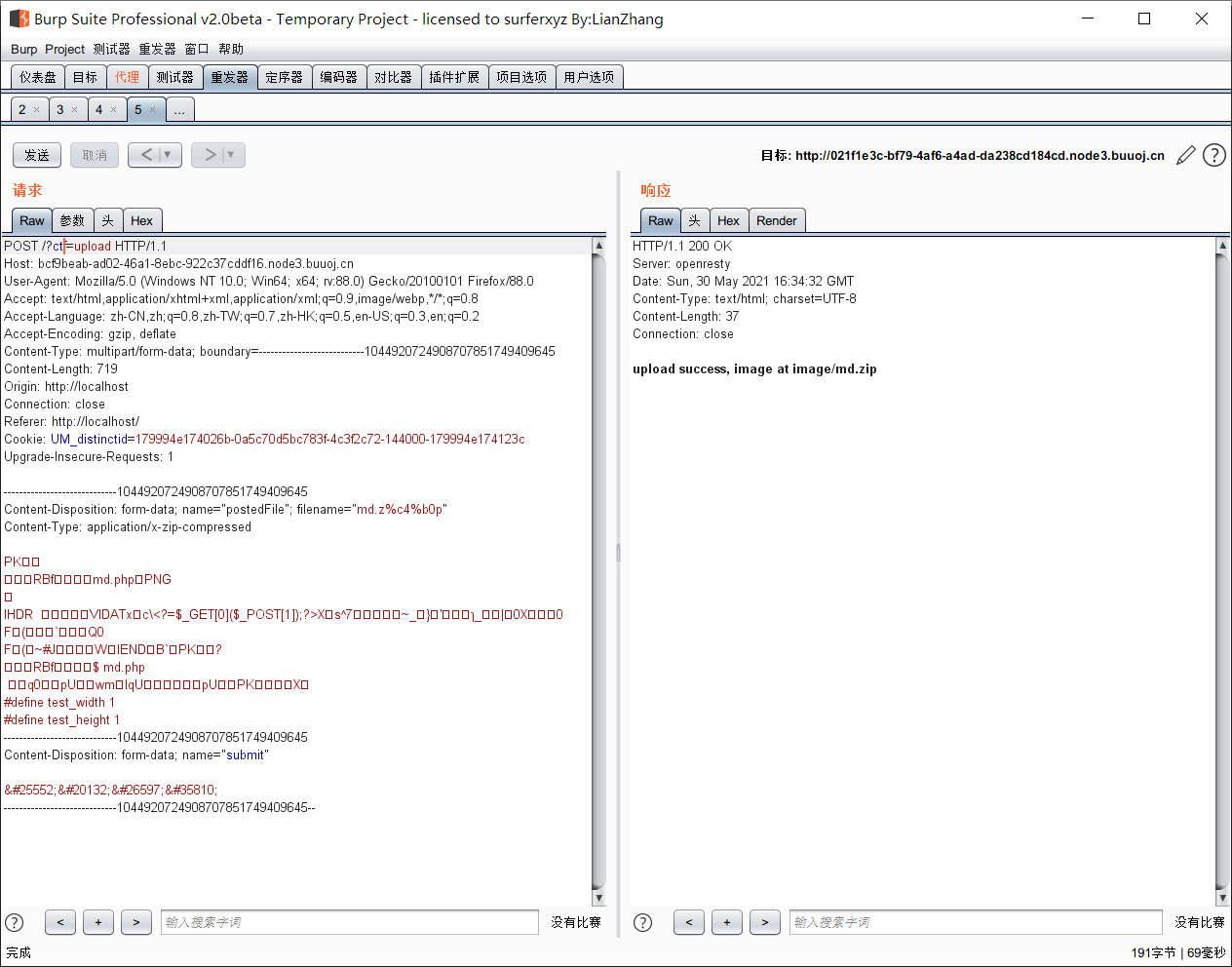Select repeater tab 5
Image resolution: width=1232 pixels, height=967 pixels.
click(x=138, y=110)
